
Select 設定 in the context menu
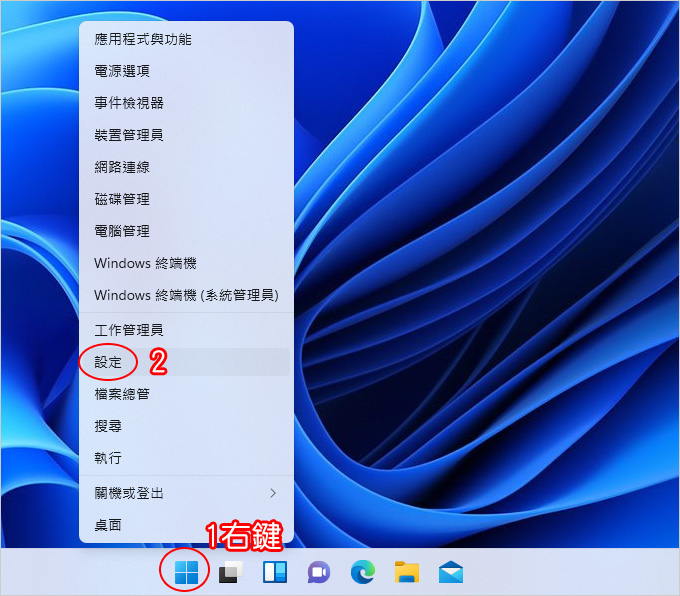tap(186, 362)
